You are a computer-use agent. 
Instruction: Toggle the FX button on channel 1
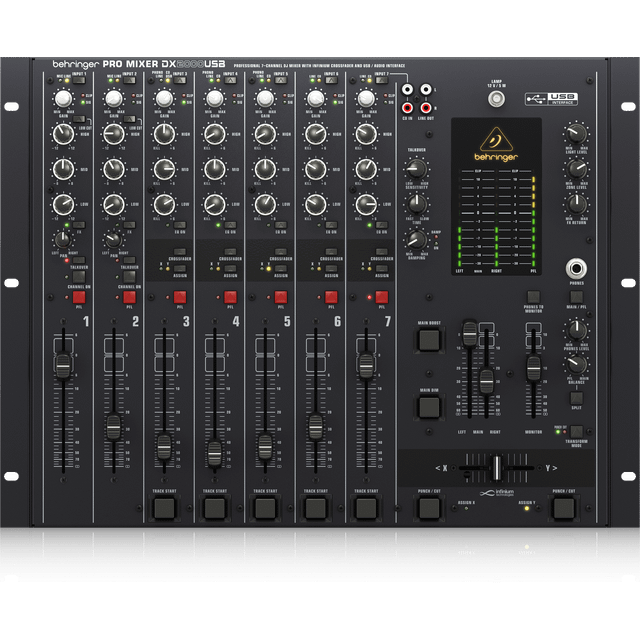click(x=79, y=225)
